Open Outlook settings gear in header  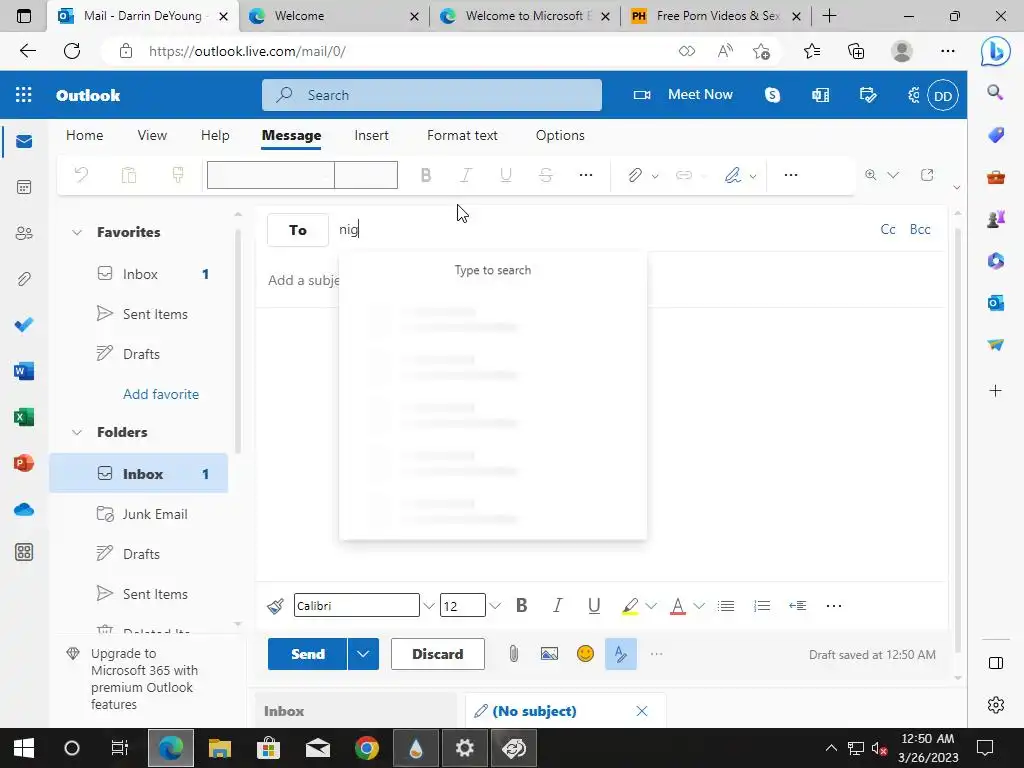click(914, 95)
